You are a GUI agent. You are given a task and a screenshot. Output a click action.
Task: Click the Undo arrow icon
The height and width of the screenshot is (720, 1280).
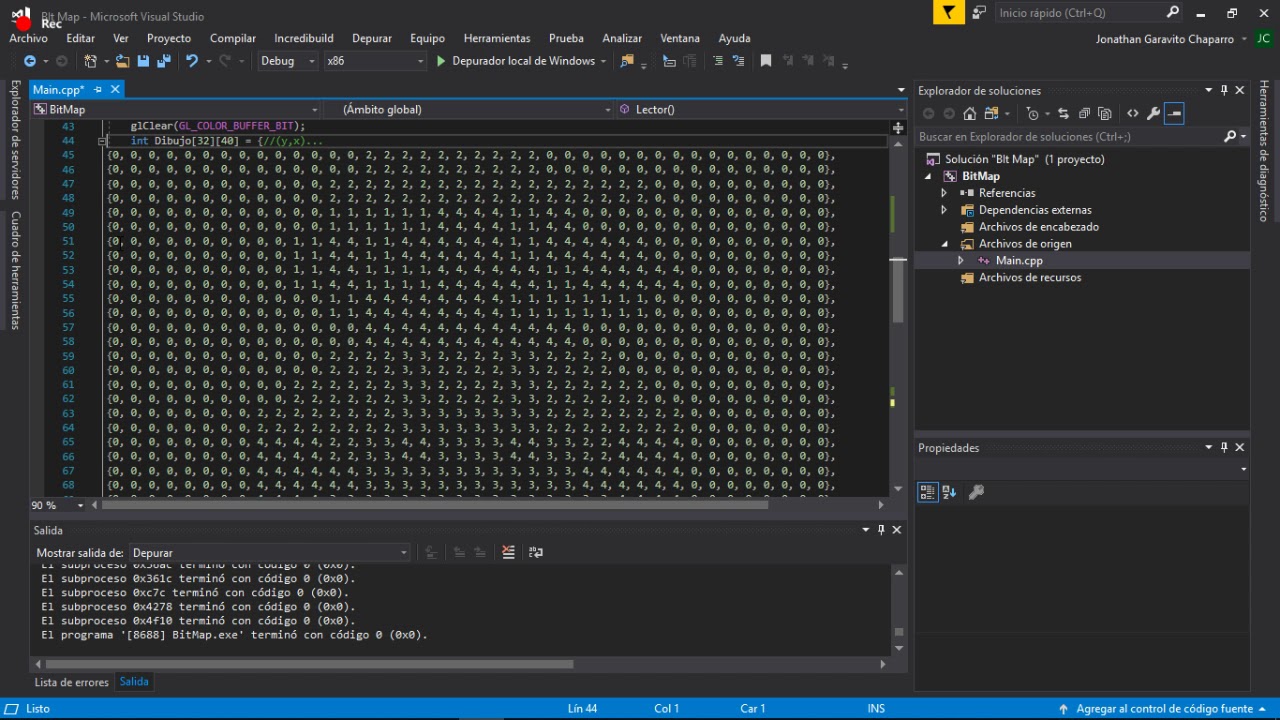[191, 61]
